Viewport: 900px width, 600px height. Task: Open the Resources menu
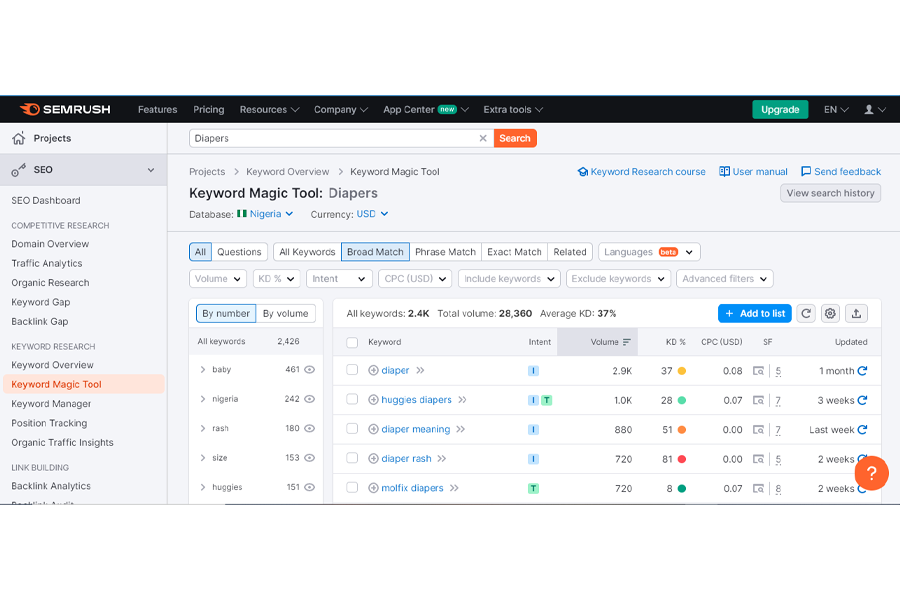(269, 110)
